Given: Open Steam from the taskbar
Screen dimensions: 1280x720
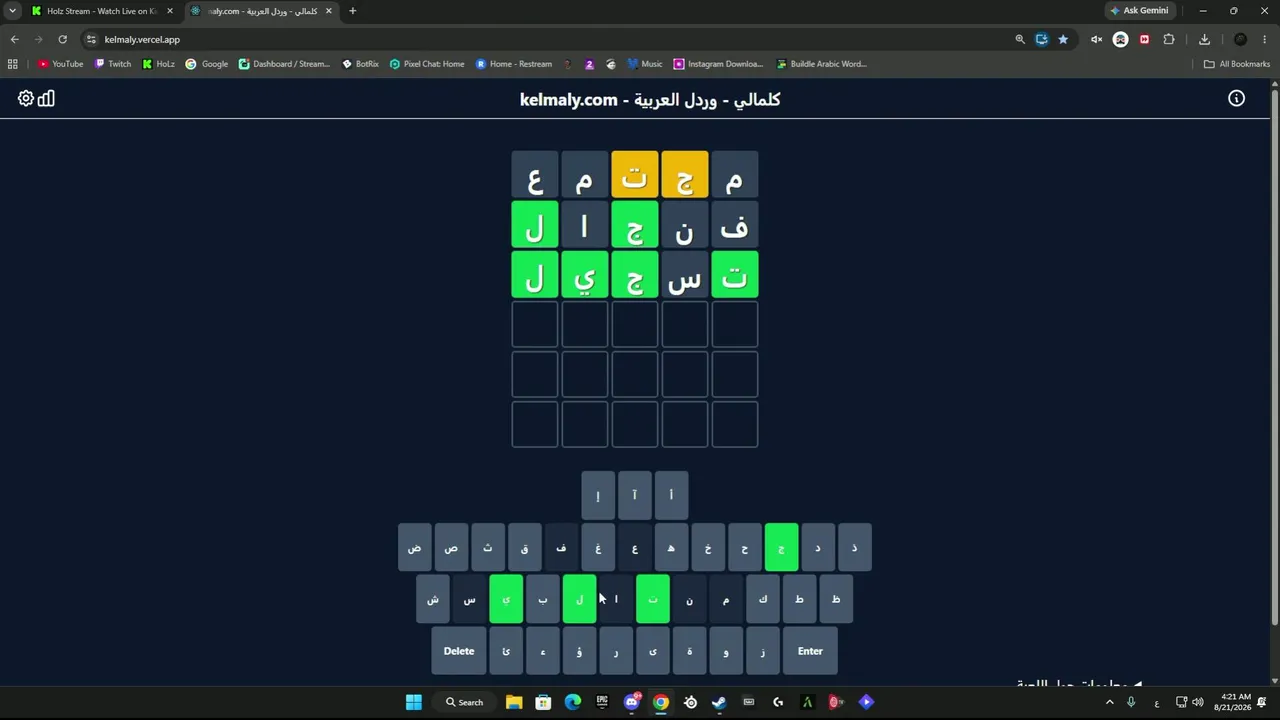Looking at the screenshot, I should [719, 702].
